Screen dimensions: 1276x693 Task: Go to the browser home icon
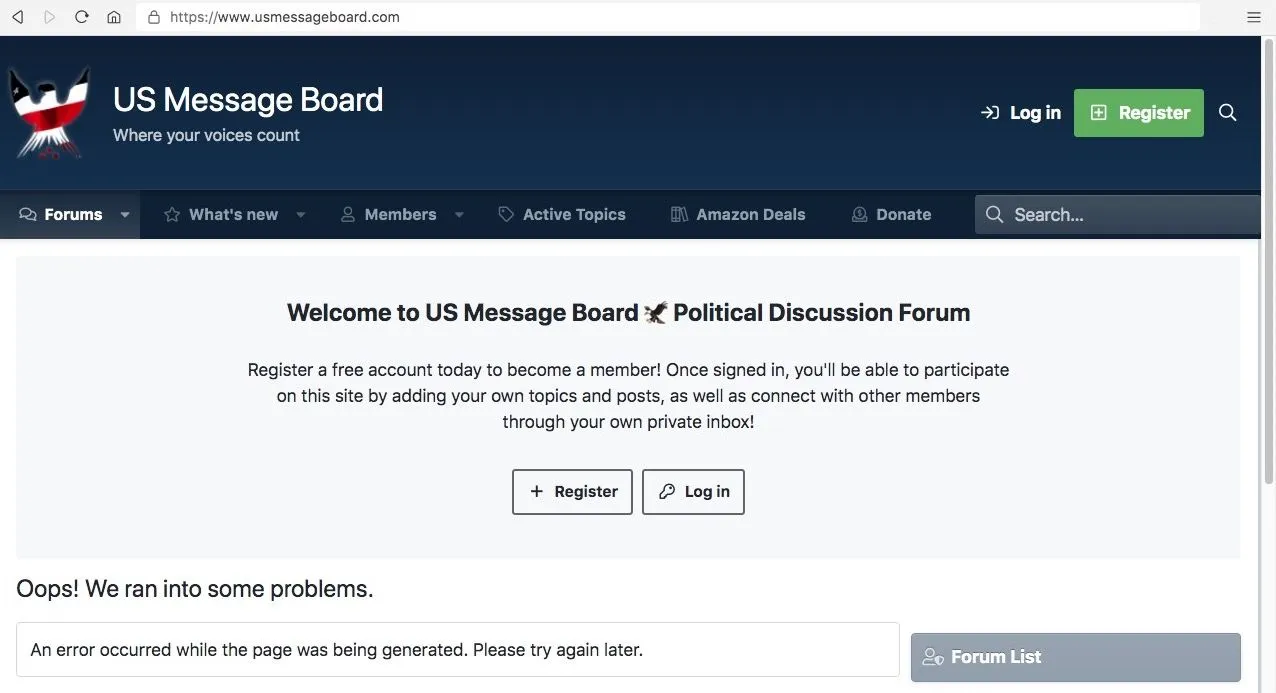pyautogui.click(x=114, y=17)
